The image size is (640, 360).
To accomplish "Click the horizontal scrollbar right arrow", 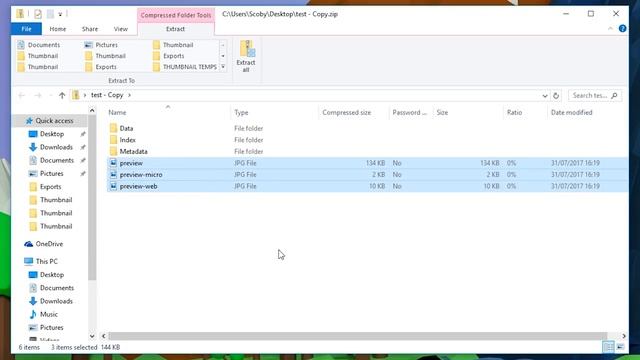I will (624, 336).
